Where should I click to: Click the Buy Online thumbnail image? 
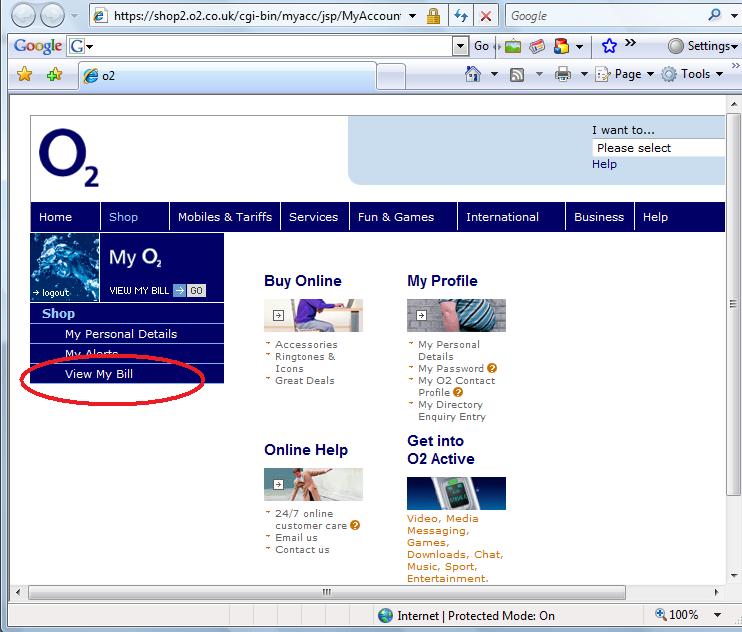[313, 315]
